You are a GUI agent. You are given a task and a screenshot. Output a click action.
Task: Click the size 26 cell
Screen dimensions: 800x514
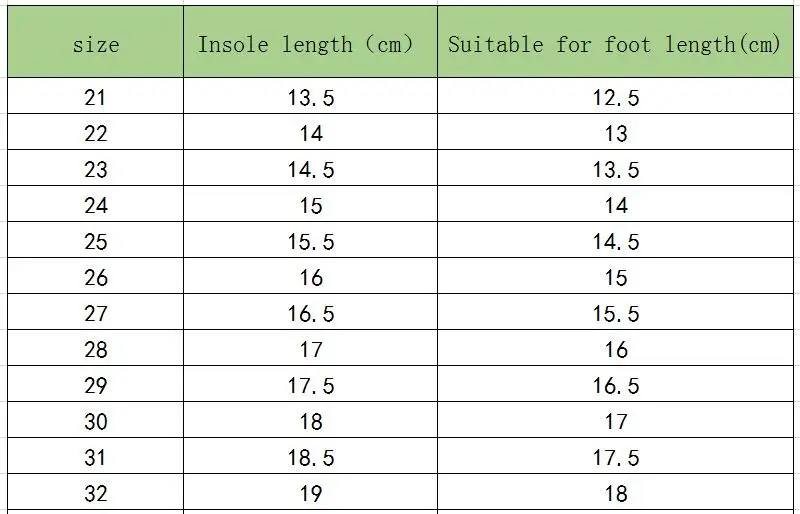click(95, 276)
